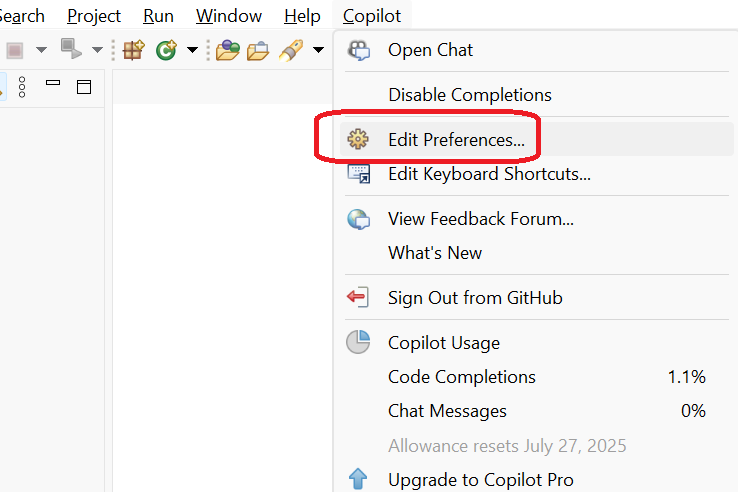This screenshot has height=492, width=738.
Task: Expand dropdown arrow next to stop icon
Action: (x=41, y=50)
